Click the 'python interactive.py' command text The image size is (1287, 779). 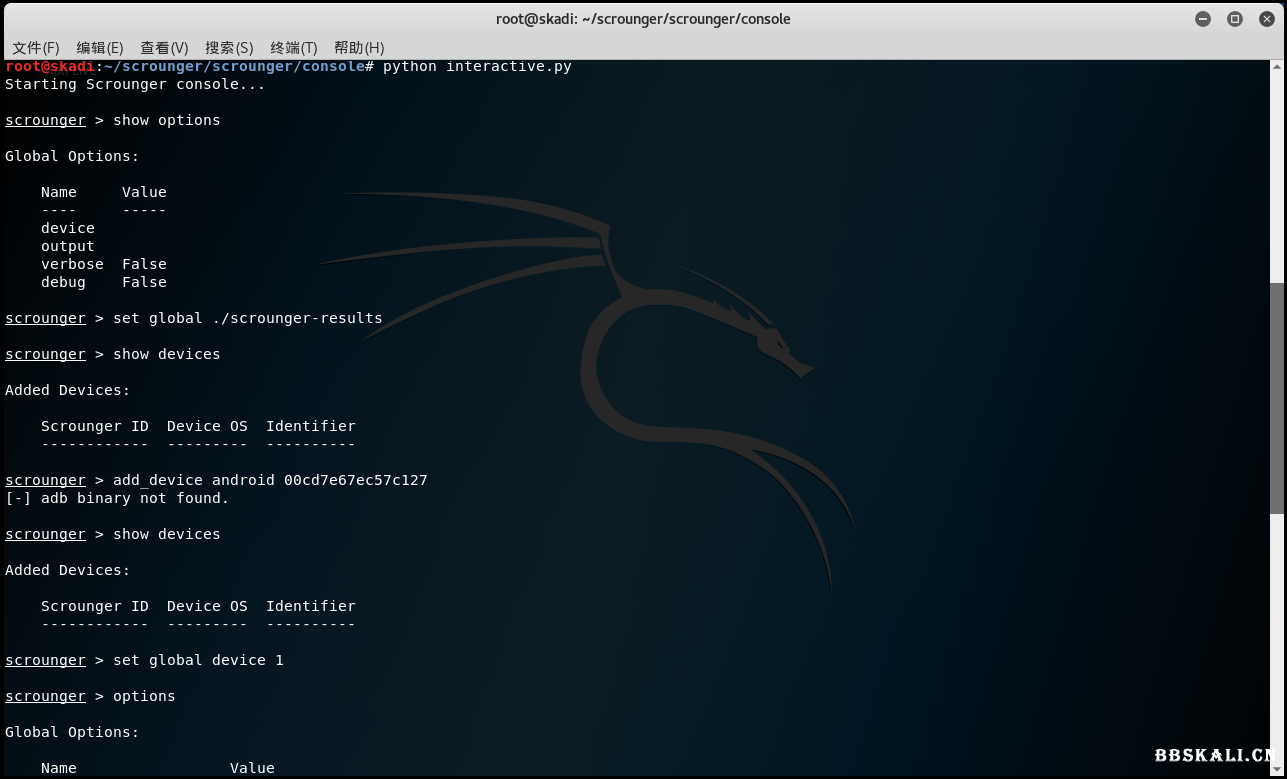point(477,66)
